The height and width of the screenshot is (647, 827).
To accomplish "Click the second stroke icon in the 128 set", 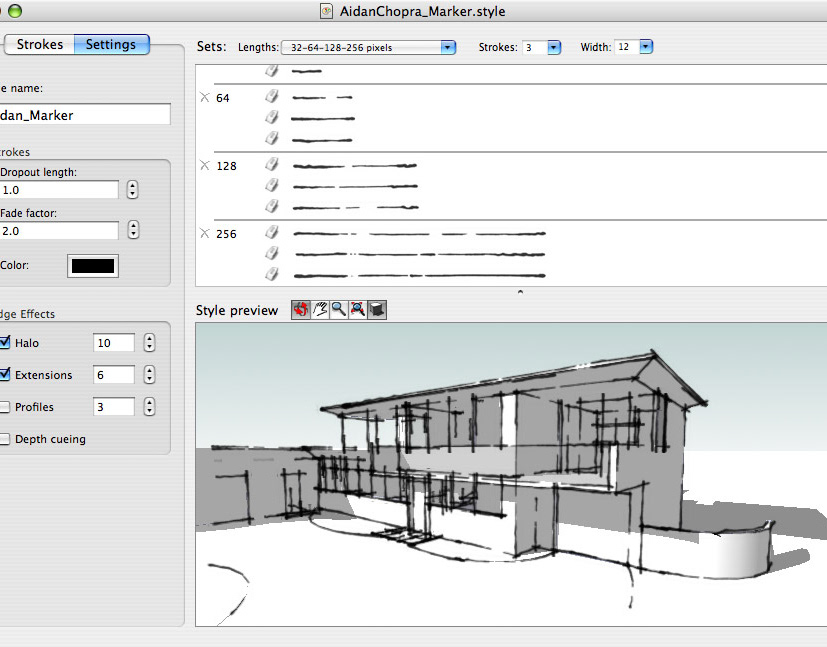I will [x=272, y=185].
